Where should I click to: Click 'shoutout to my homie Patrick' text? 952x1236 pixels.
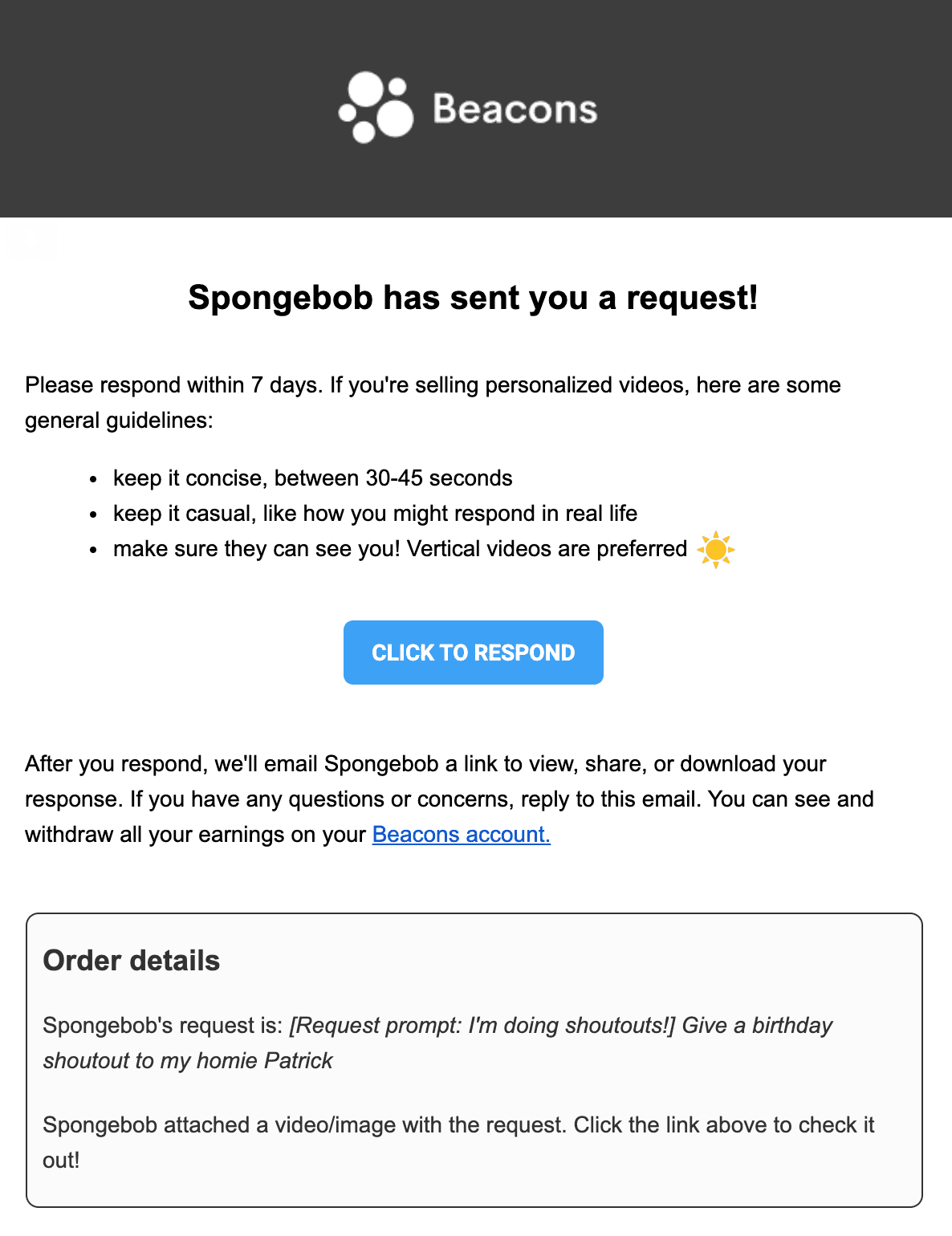[x=188, y=1061]
